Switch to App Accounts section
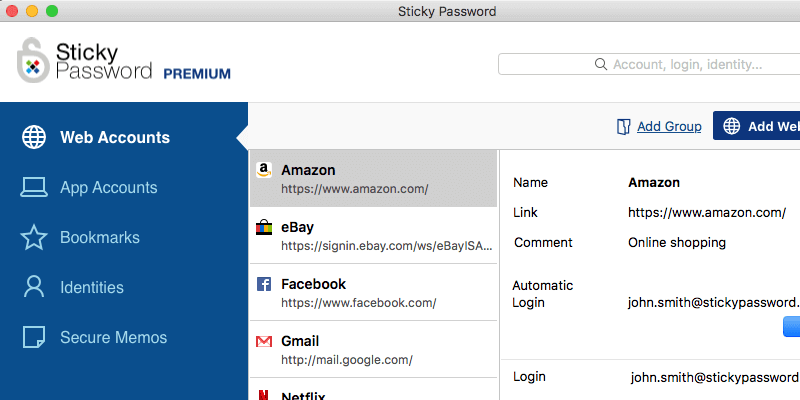 pyautogui.click(x=108, y=188)
